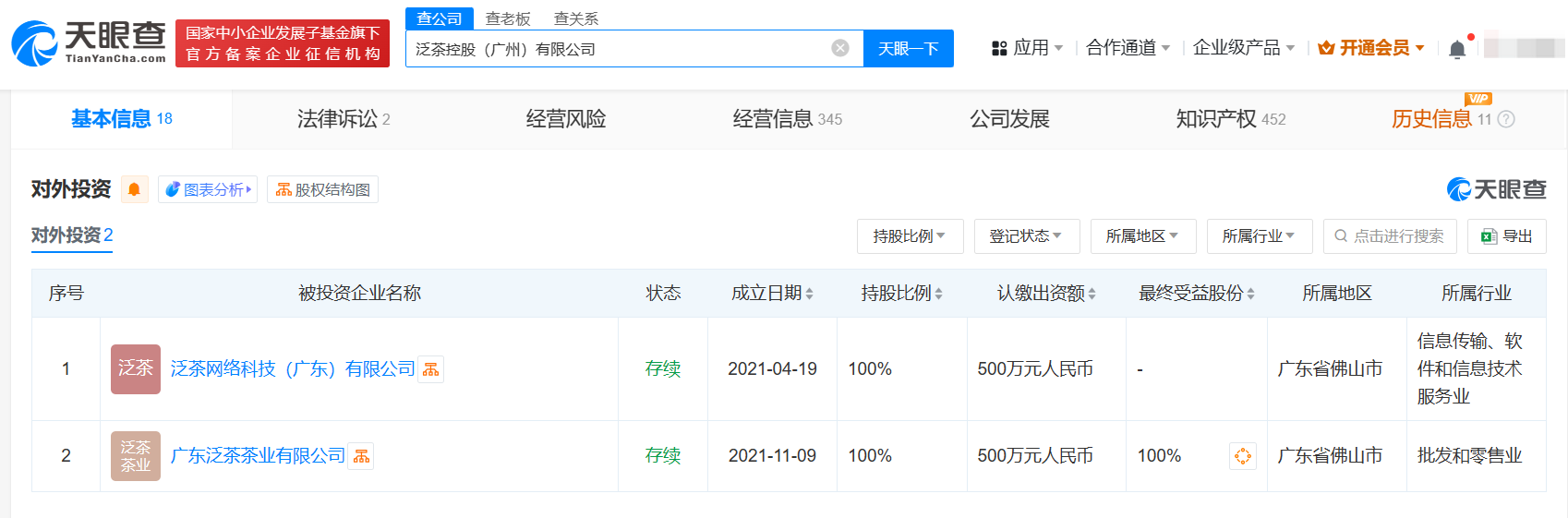Click the TianYanCha logo at top left
The width and height of the screenshot is (1568, 518).
pyautogui.click(x=89, y=43)
